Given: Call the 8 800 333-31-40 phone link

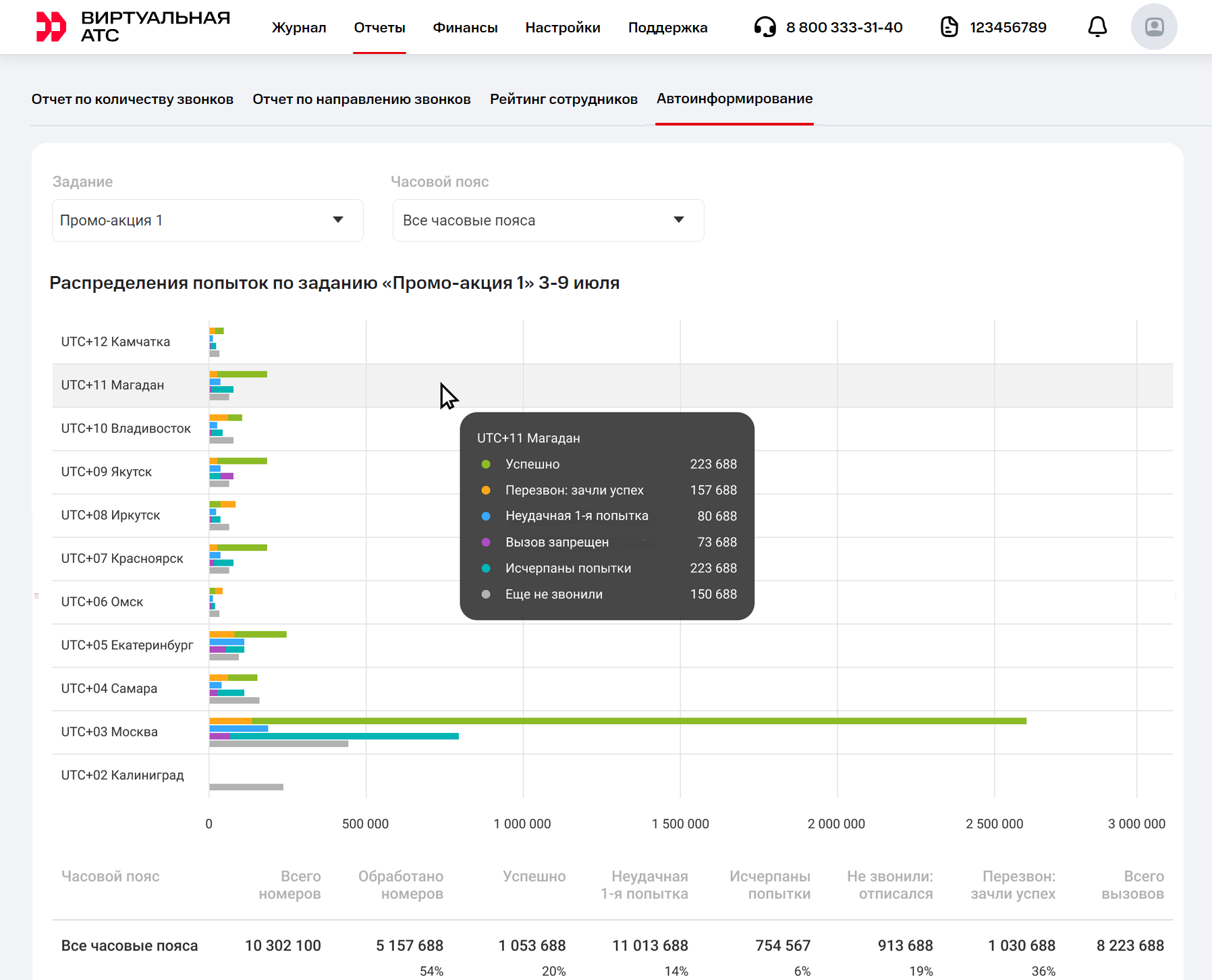Looking at the screenshot, I should [844, 28].
